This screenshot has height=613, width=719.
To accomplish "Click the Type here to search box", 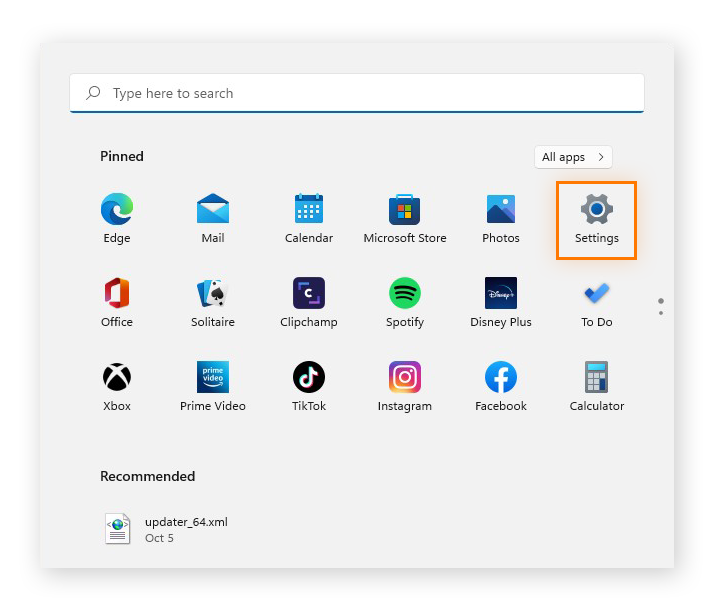I will tap(357, 93).
